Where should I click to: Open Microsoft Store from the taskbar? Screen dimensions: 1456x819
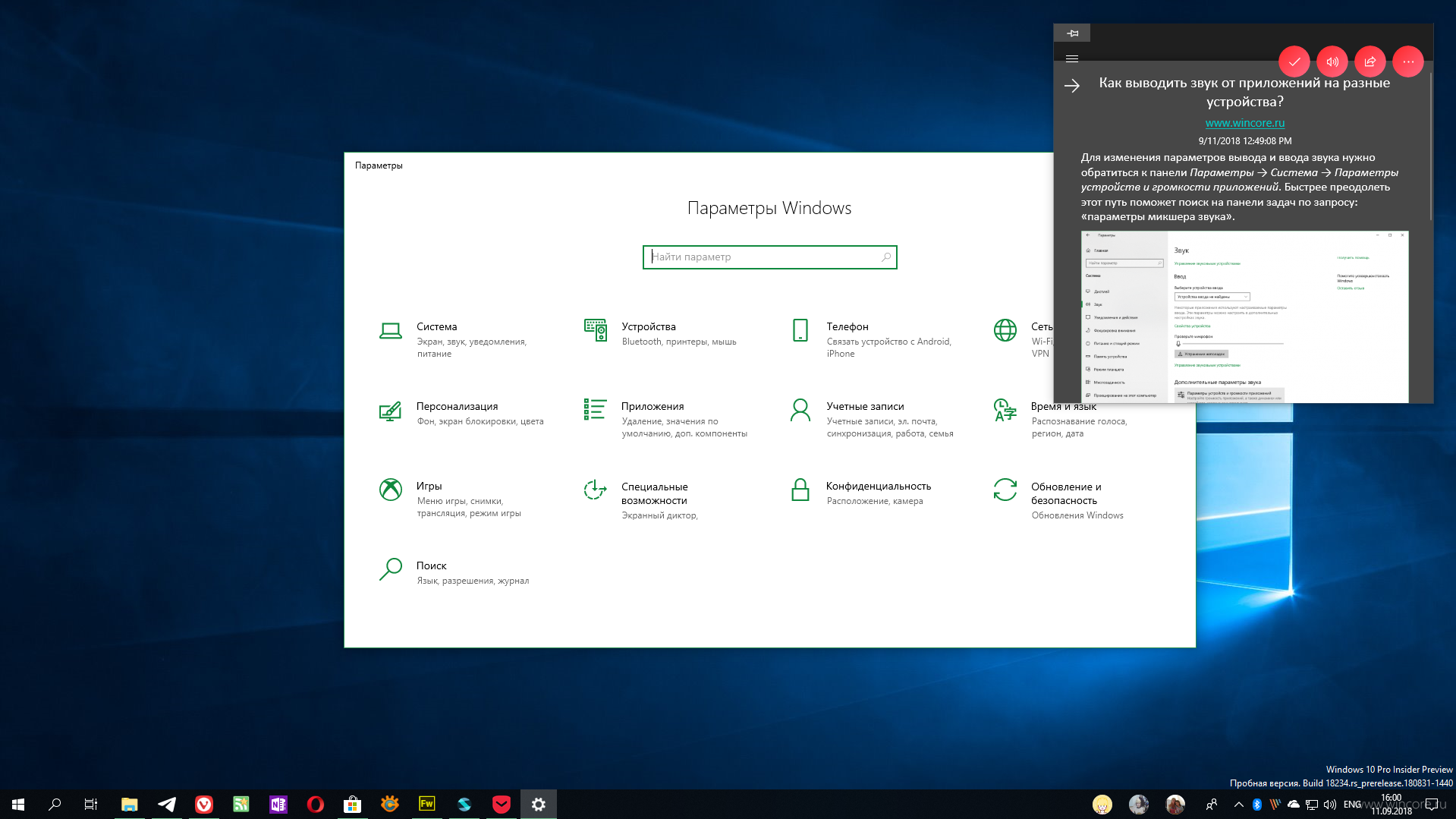pyautogui.click(x=352, y=804)
